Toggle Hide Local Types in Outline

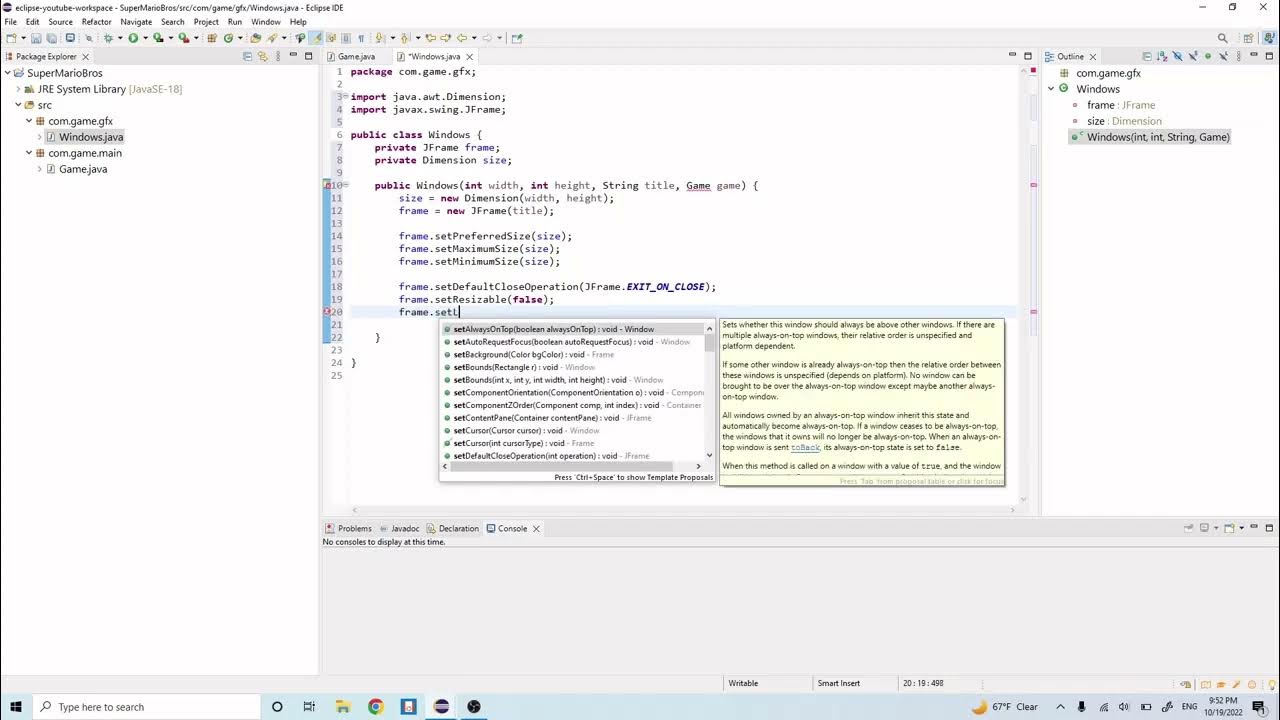point(1223,56)
